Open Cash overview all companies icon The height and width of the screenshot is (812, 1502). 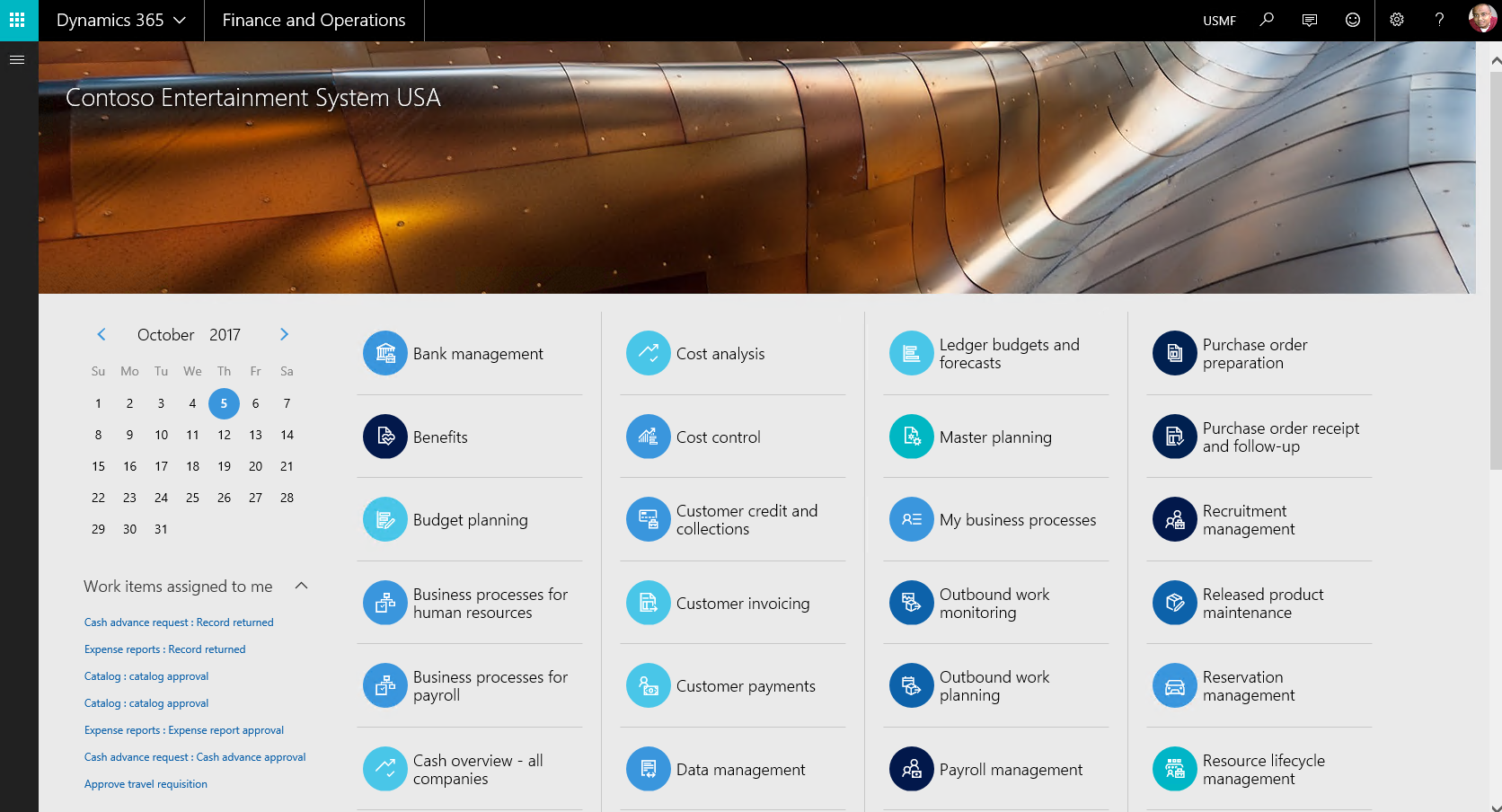pyautogui.click(x=385, y=769)
